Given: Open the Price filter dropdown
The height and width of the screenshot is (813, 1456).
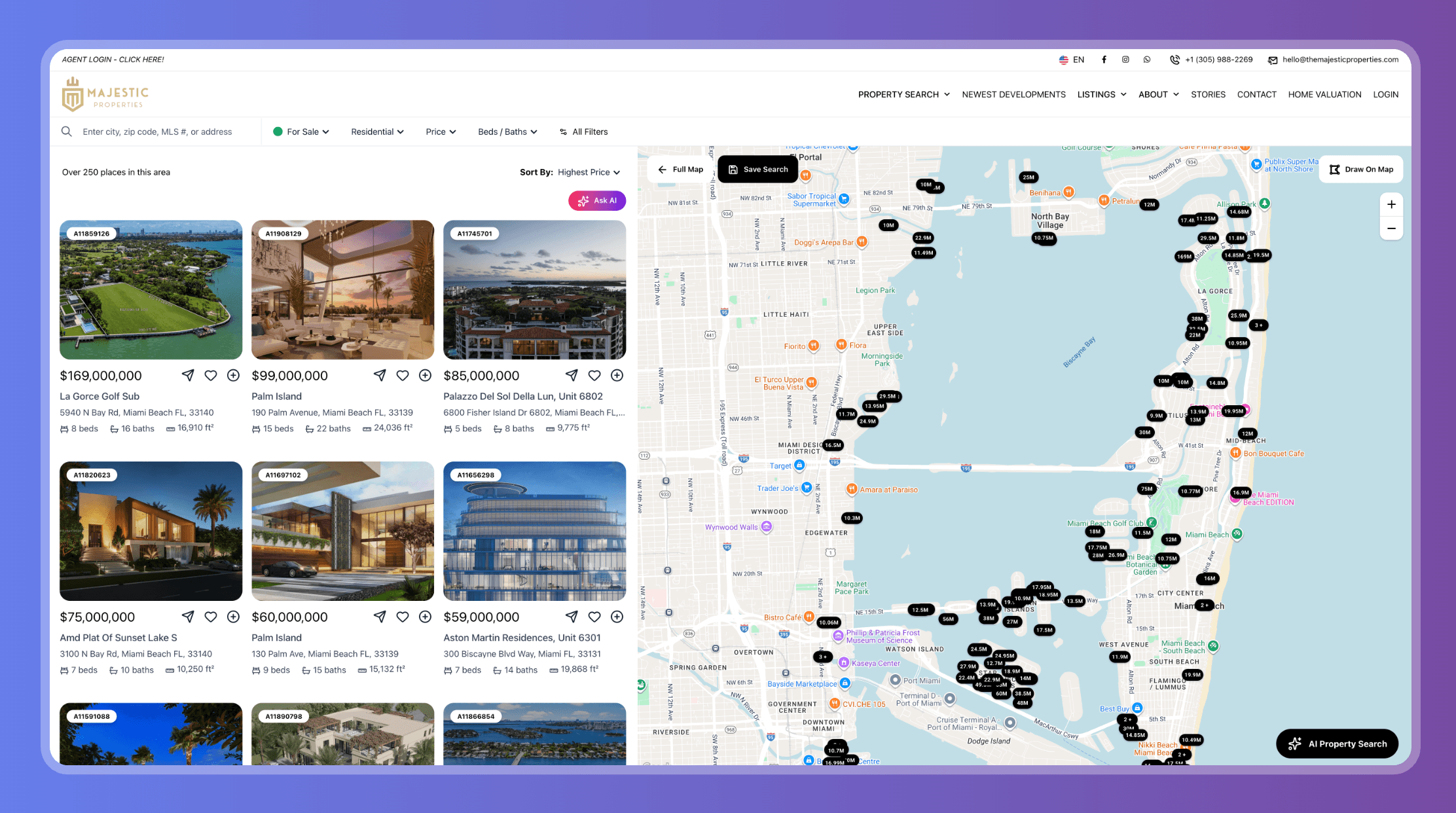Looking at the screenshot, I should [440, 132].
